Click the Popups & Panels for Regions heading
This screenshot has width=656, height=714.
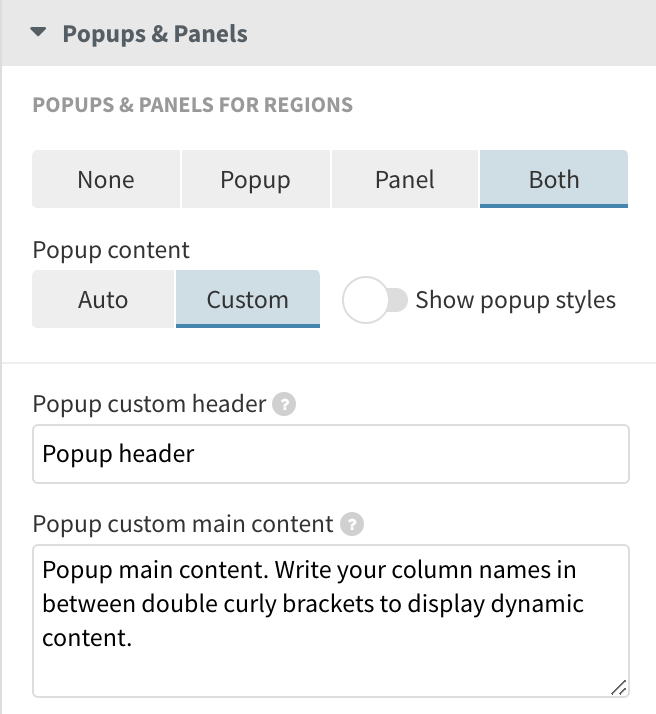click(x=192, y=105)
